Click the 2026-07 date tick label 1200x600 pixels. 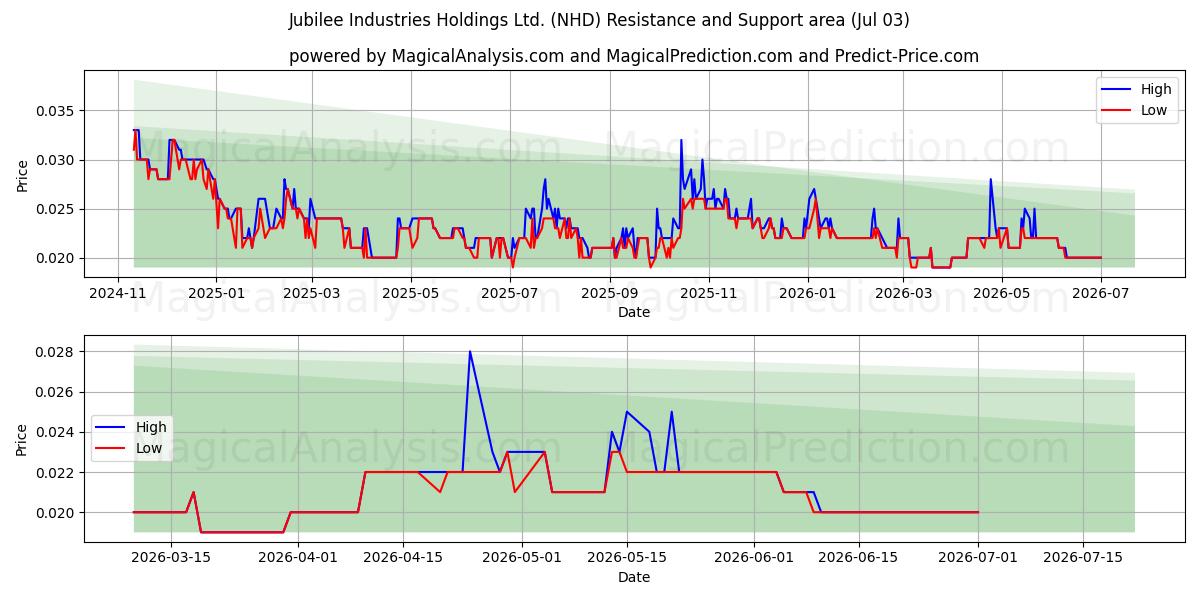click(1101, 293)
